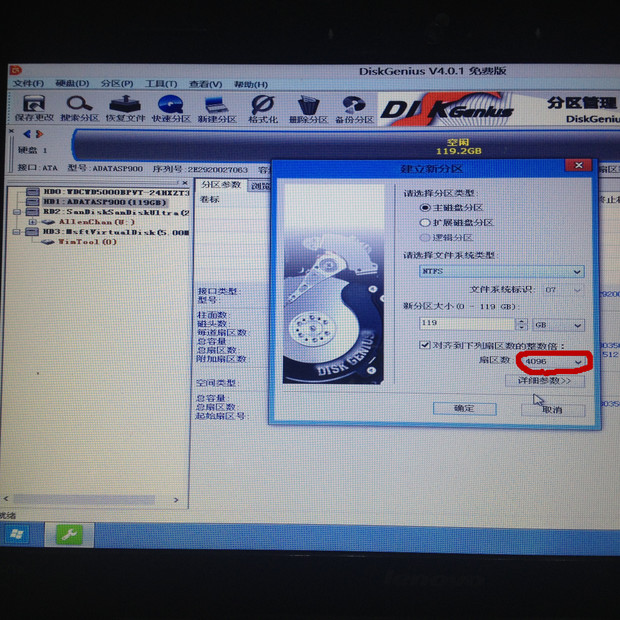Select Primary Partition (主磁盘分区) radio button

point(425,208)
